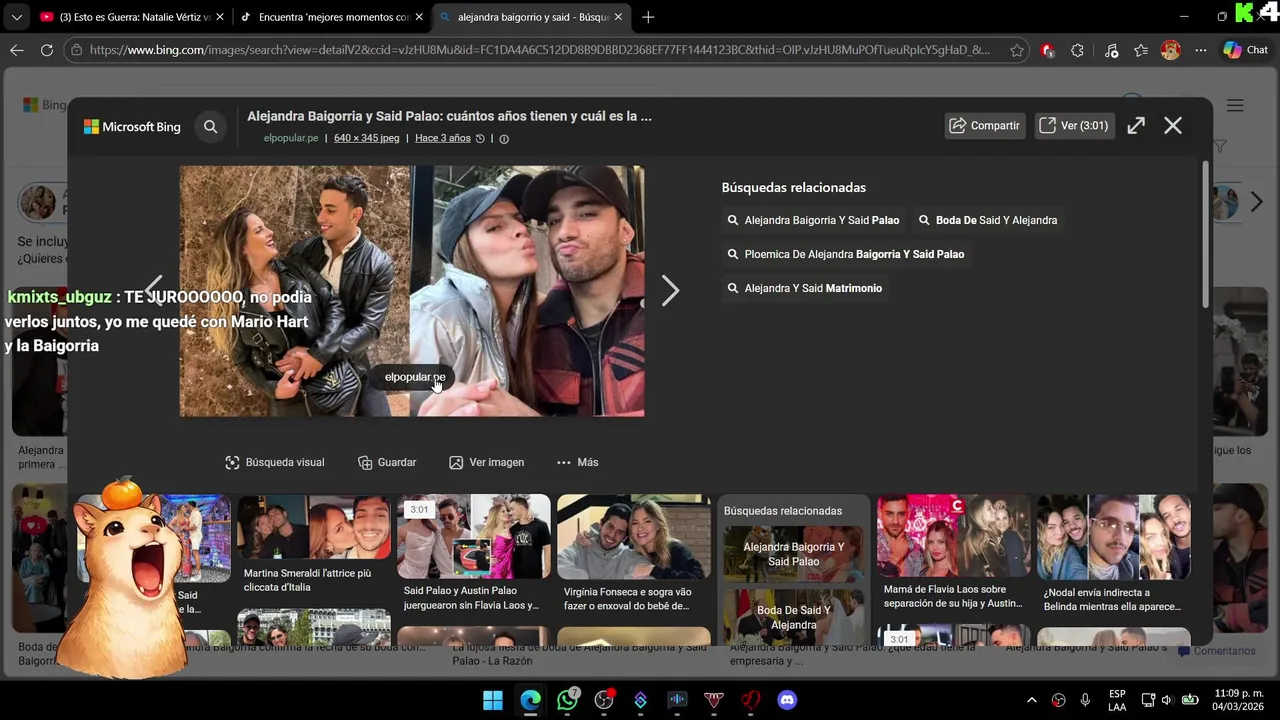
Task: Open the elpopular.pe source link under title
Action: click(291, 138)
